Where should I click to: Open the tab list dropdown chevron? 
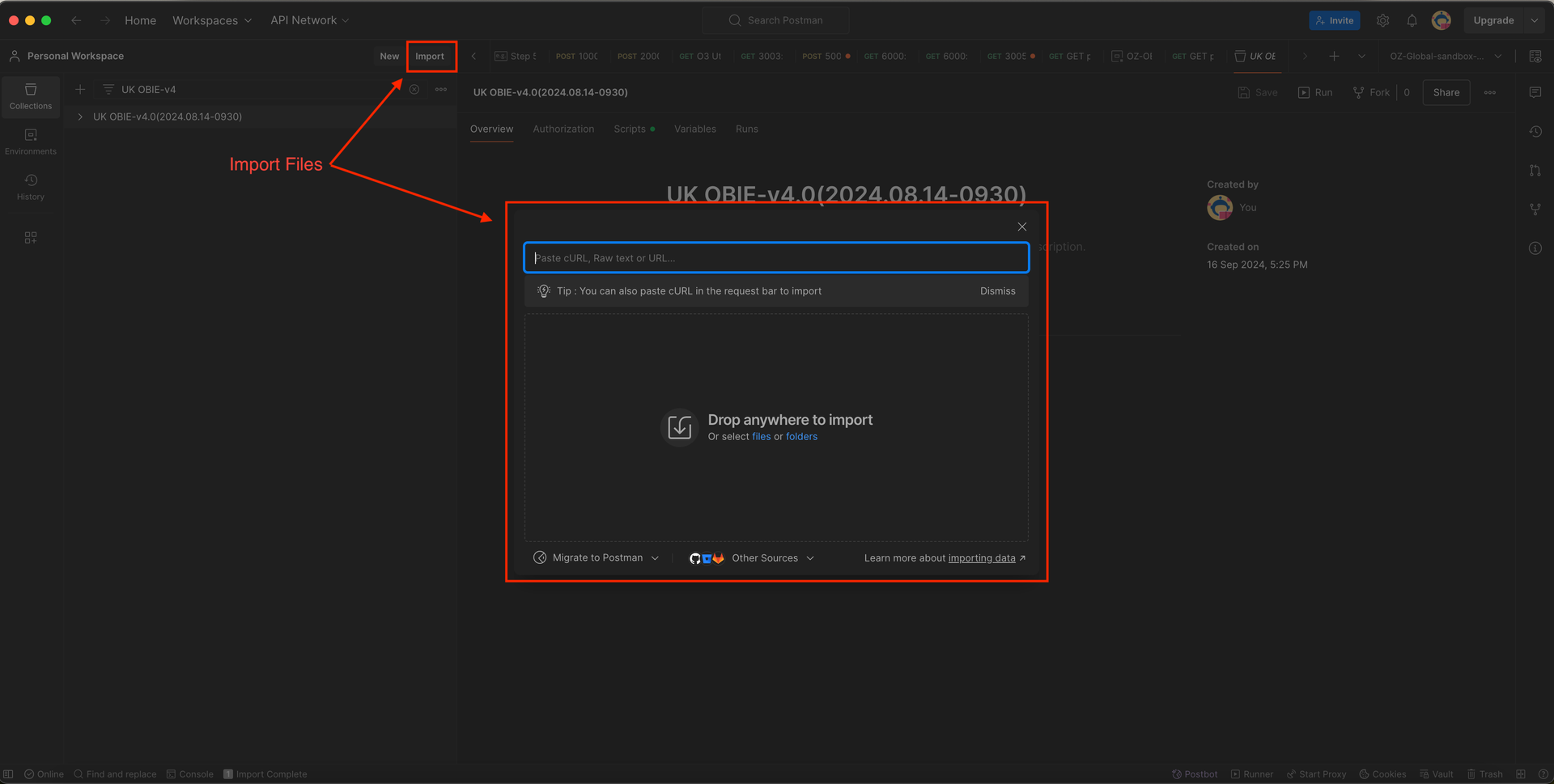pyautogui.click(x=1361, y=56)
